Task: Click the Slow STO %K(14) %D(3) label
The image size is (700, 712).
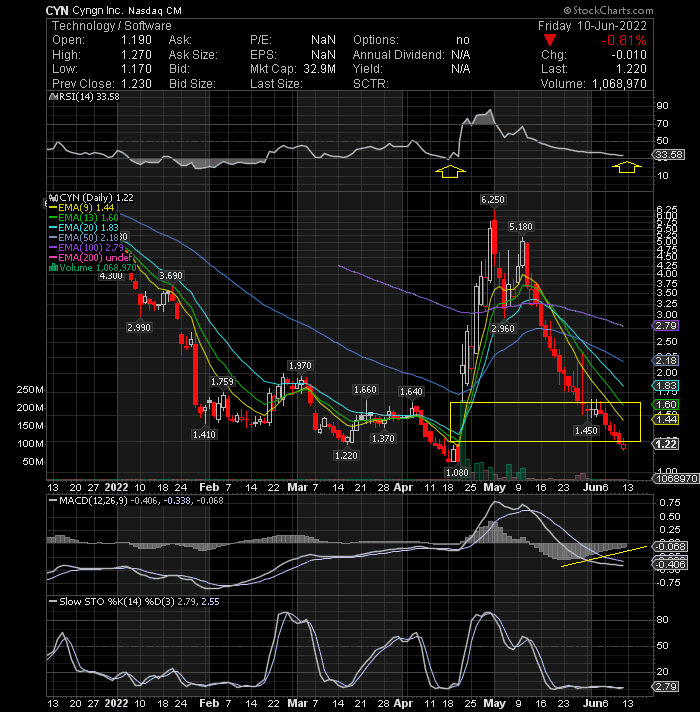Action: point(117,602)
